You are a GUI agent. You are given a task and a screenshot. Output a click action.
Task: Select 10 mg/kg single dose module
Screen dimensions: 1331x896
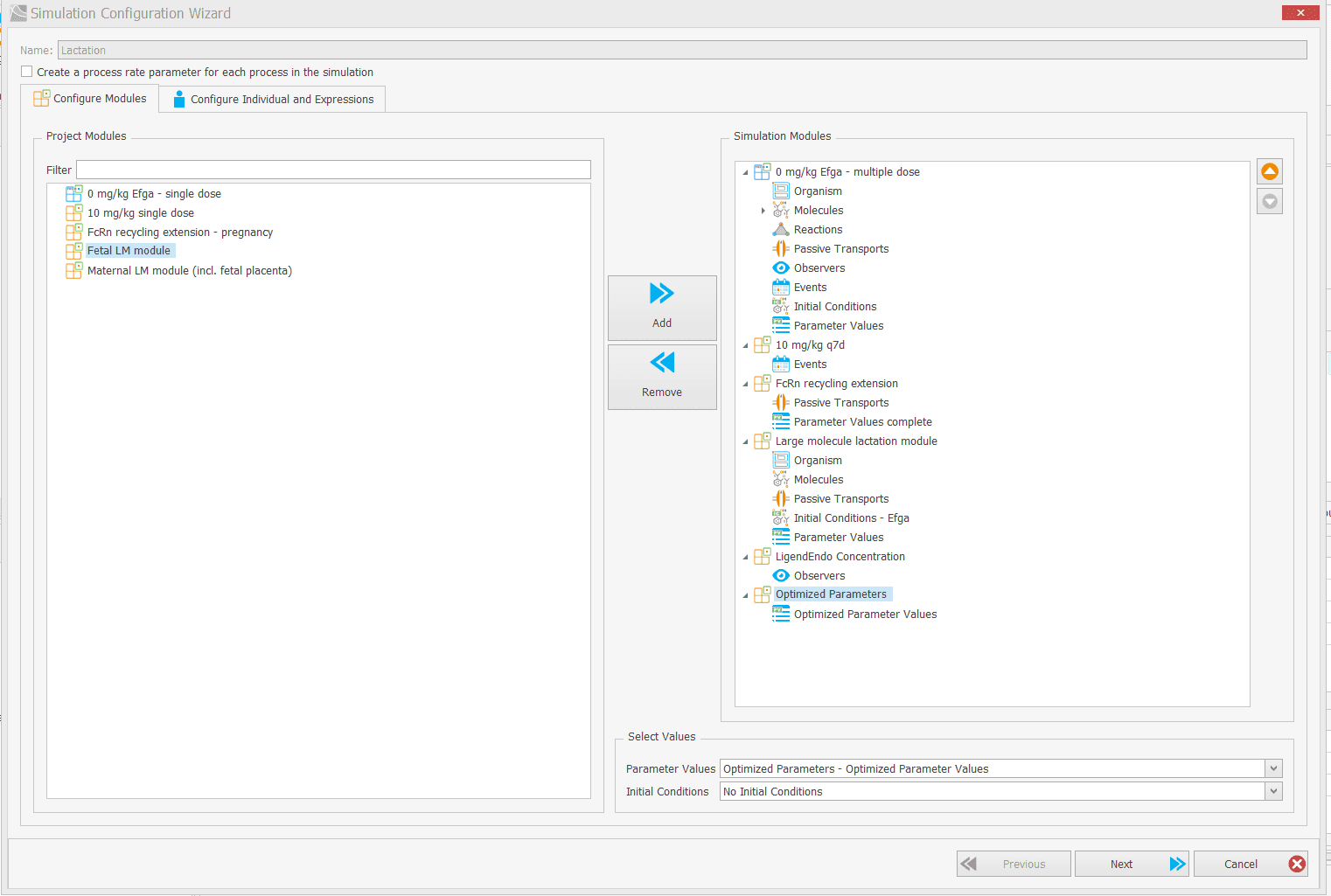[141, 212]
